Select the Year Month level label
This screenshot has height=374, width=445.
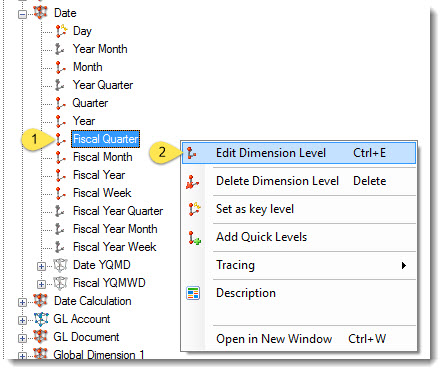click(100, 49)
